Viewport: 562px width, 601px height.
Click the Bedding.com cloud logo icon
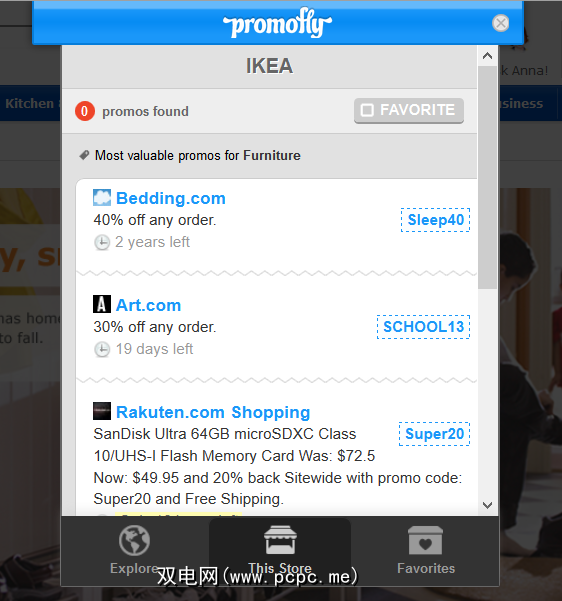(102, 198)
